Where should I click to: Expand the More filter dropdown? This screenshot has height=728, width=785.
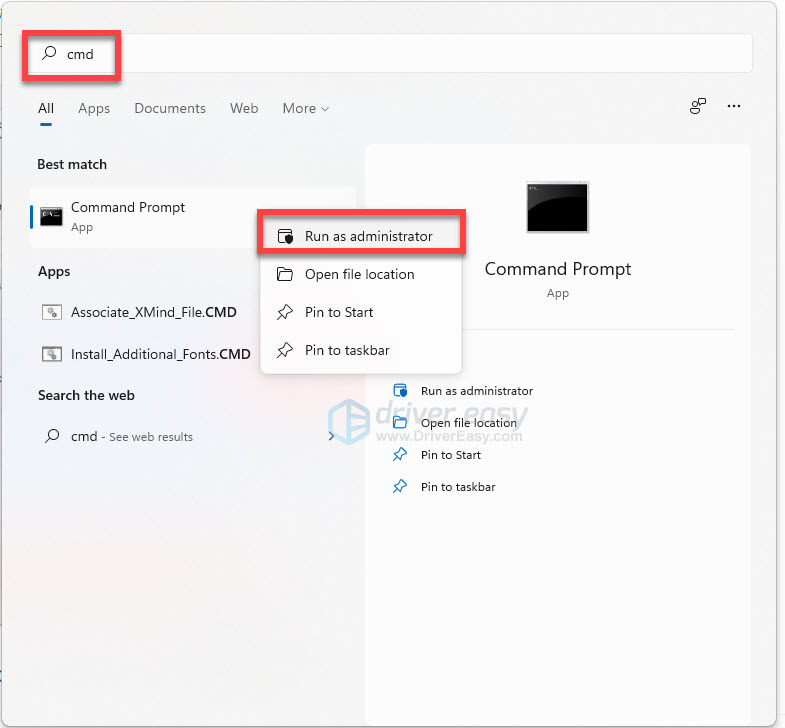(305, 108)
